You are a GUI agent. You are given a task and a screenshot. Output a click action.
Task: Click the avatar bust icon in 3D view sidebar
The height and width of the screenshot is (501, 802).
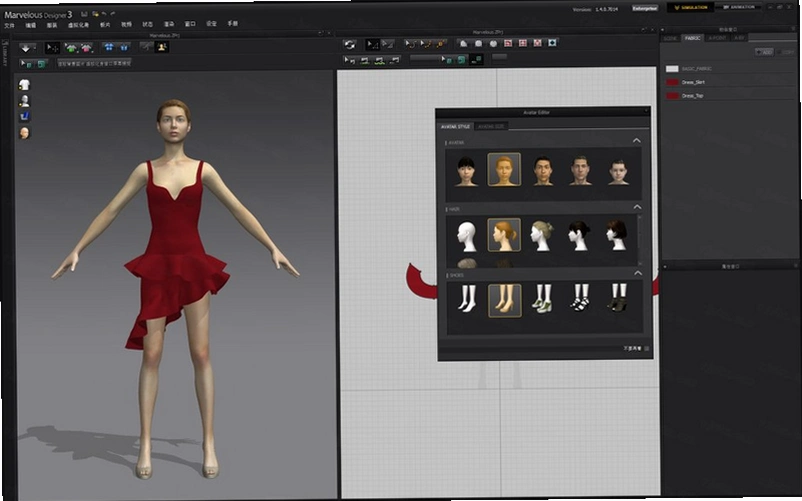[x=24, y=100]
